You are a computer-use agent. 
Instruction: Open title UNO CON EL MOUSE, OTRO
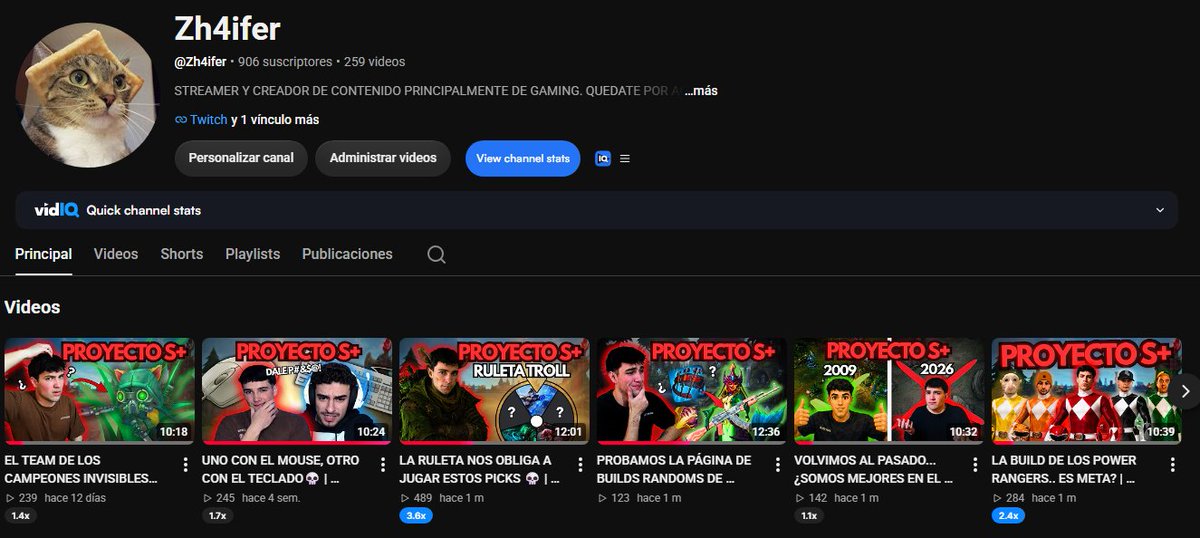(x=281, y=469)
